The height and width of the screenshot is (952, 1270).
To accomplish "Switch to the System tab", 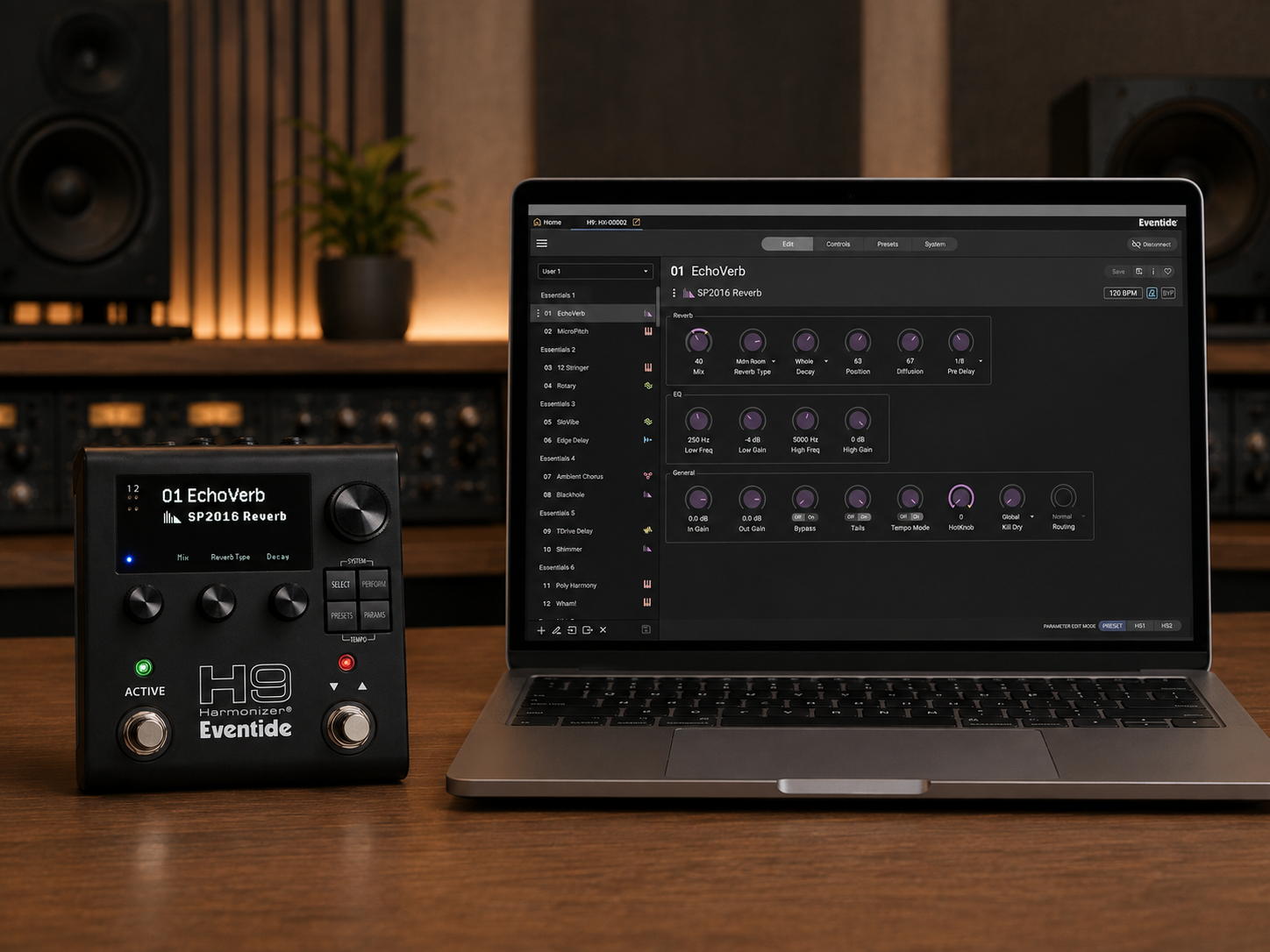I will pyautogui.click(x=935, y=245).
